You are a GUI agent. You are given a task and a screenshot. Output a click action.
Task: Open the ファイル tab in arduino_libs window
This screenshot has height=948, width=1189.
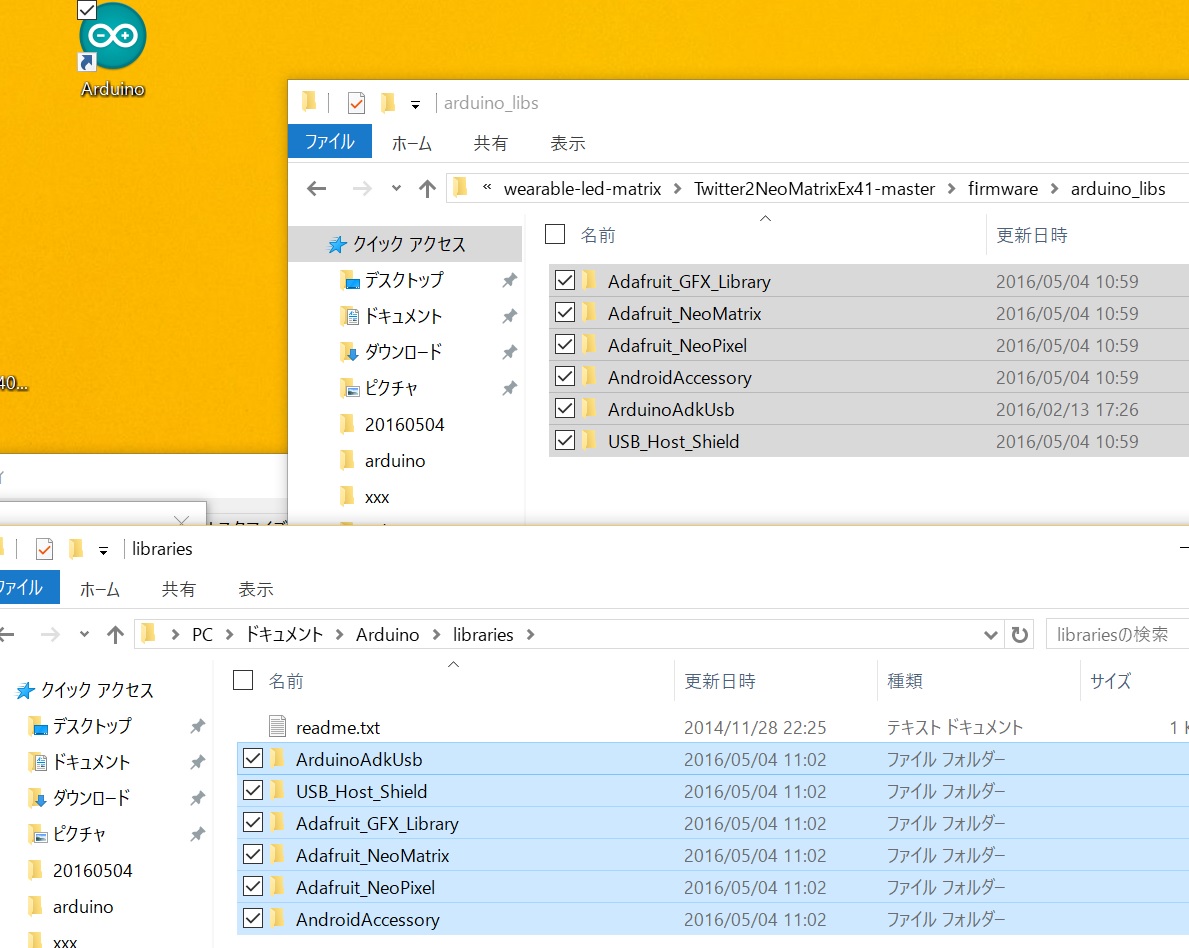click(329, 142)
